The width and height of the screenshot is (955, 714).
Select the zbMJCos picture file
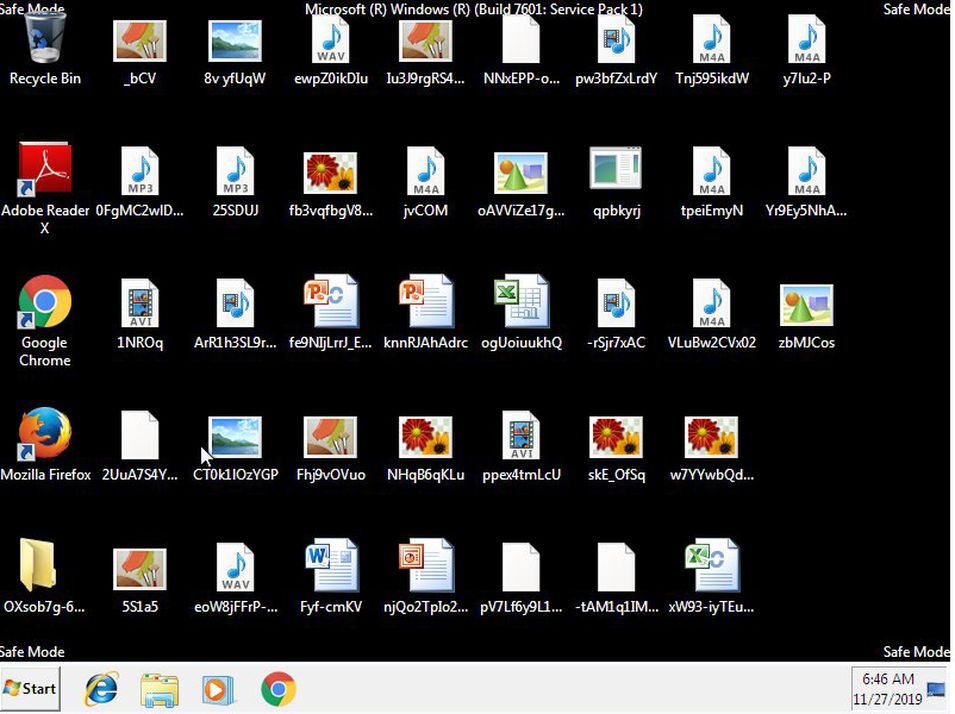click(806, 303)
